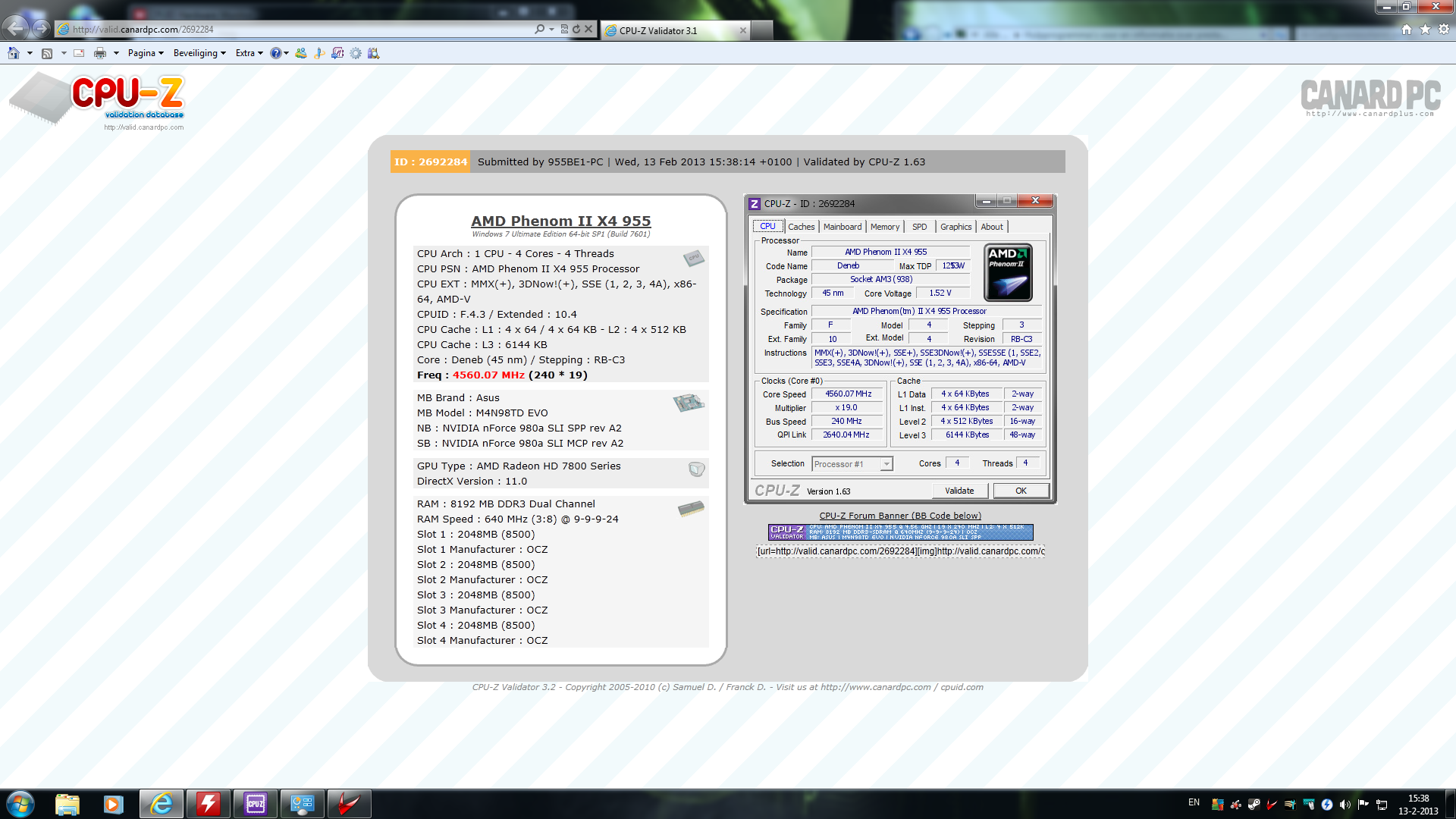Toggle Compatibility View icon in the address bar
The width and height of the screenshot is (1456, 819).
coord(564,30)
